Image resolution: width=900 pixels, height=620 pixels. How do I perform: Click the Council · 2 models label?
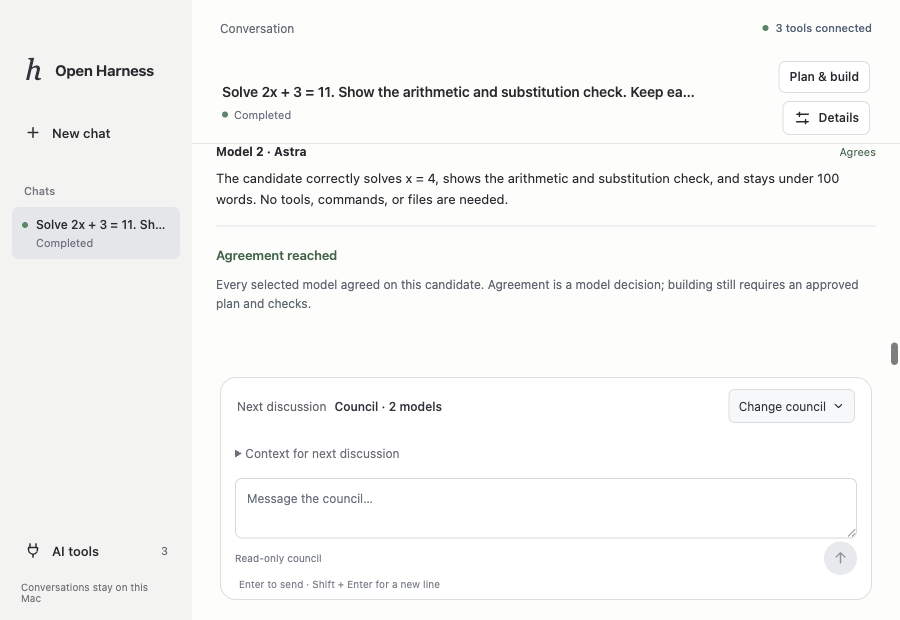click(388, 406)
